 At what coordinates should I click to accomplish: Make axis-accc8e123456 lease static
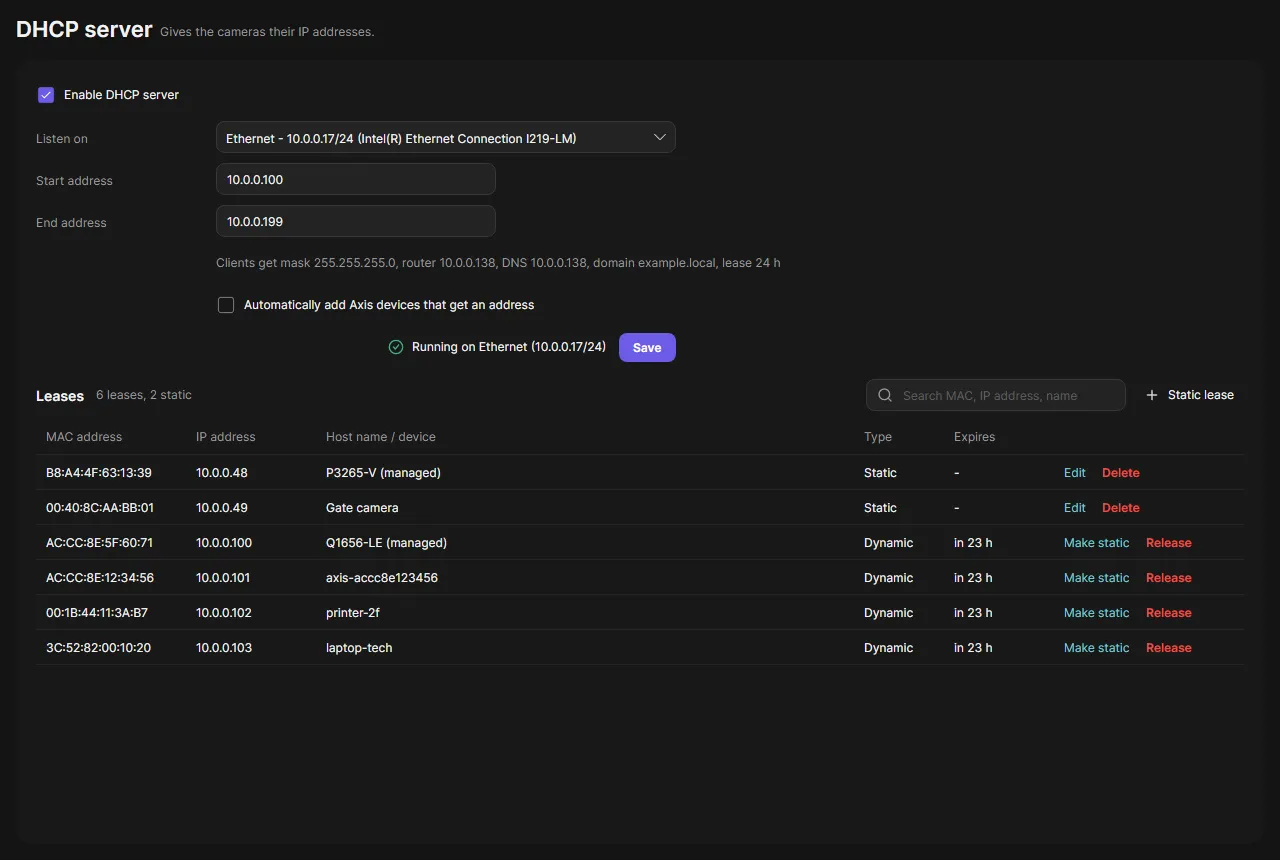point(1096,578)
